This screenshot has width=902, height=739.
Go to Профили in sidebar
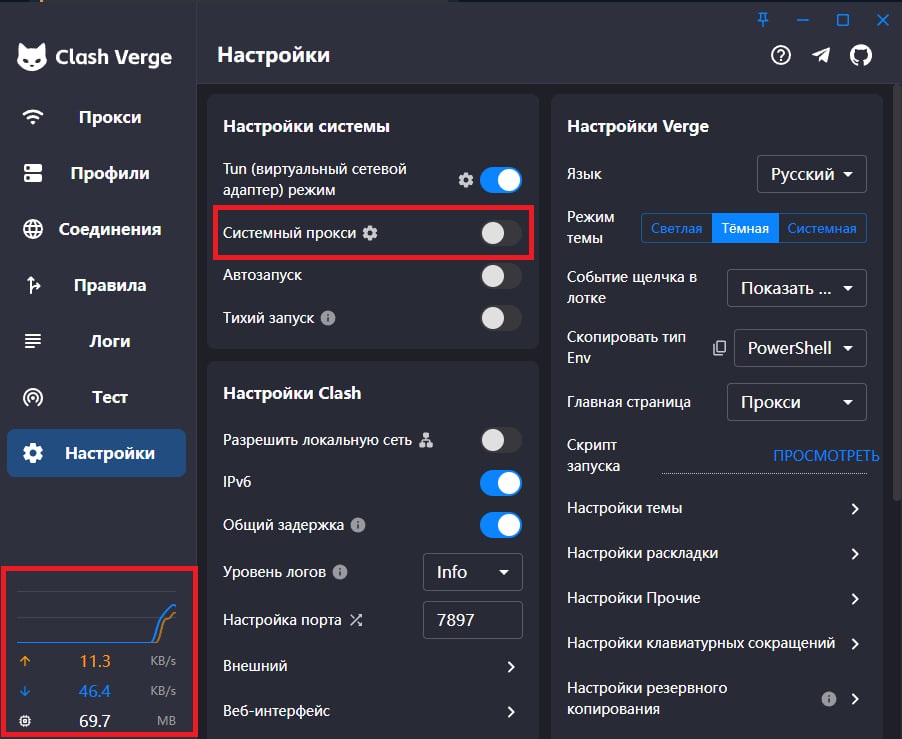coord(96,173)
